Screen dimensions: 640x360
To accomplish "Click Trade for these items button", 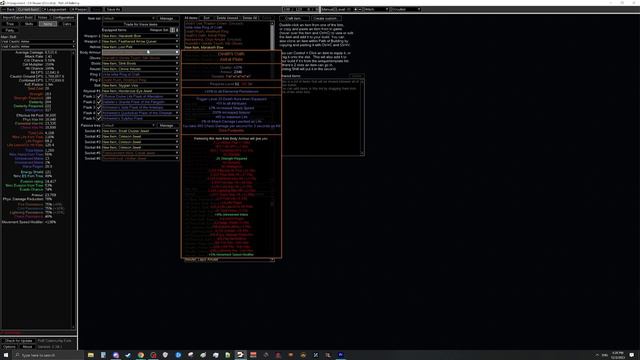I will [x=140, y=24].
